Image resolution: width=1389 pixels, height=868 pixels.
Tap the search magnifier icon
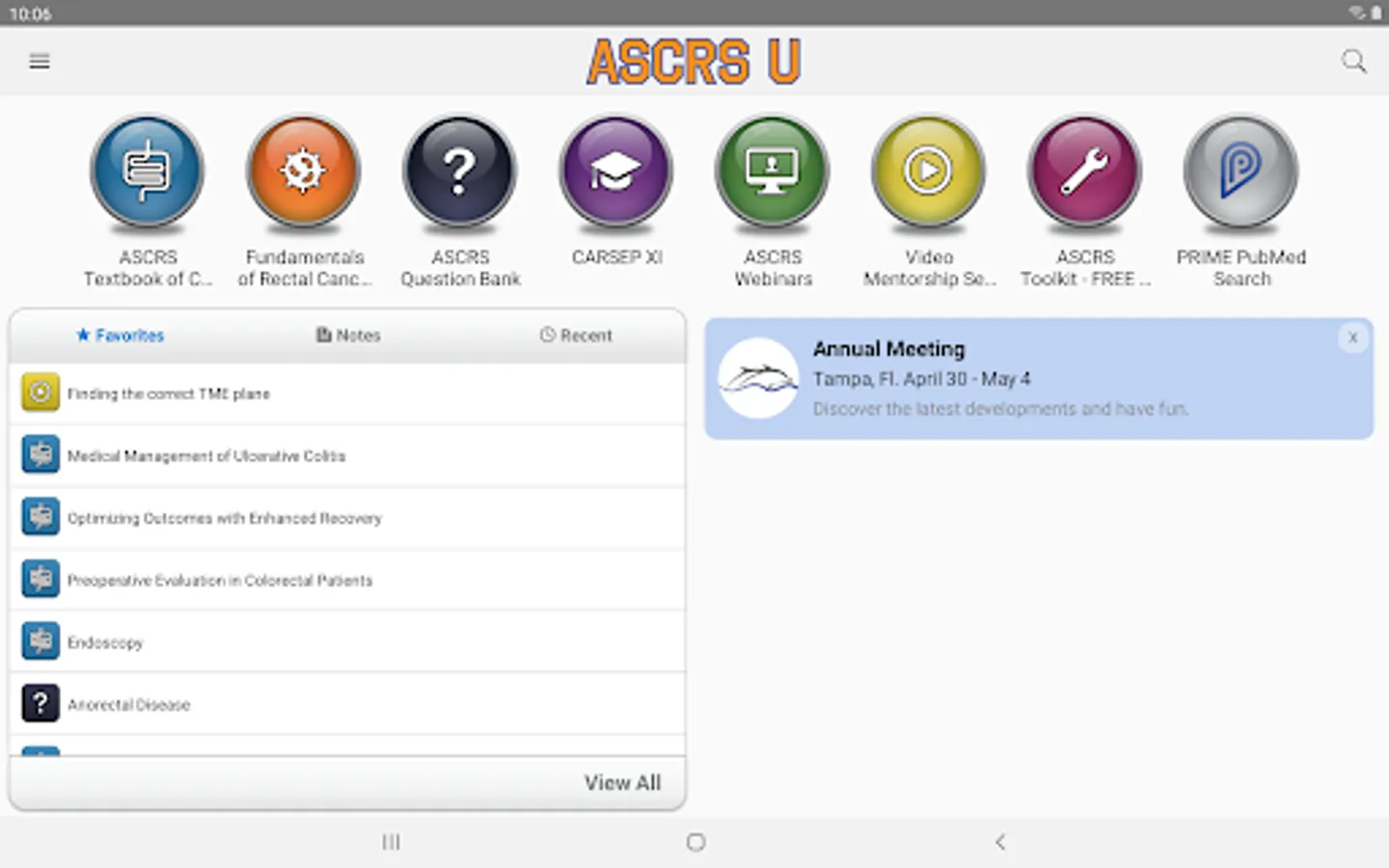[1354, 62]
